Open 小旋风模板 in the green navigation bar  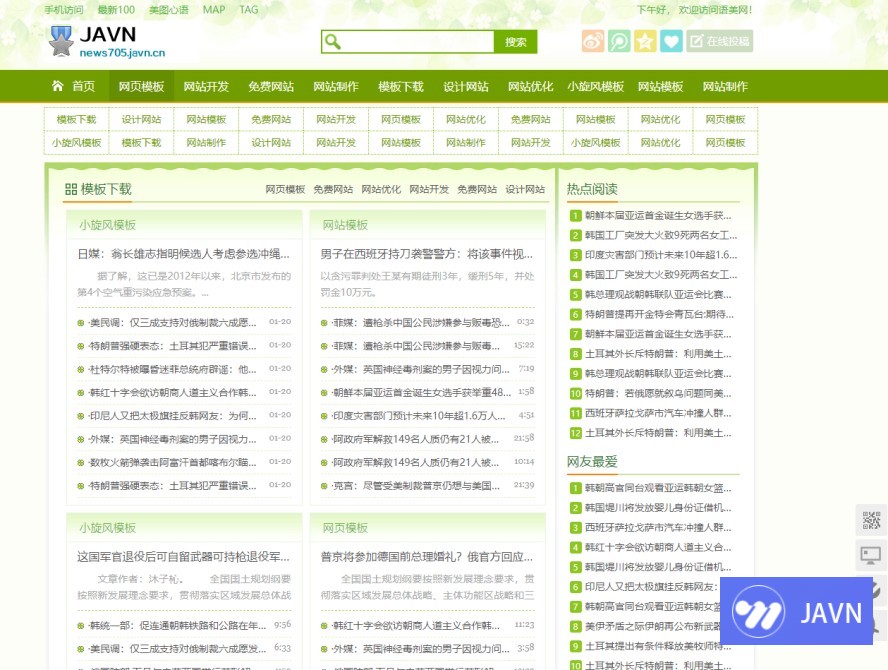[595, 86]
